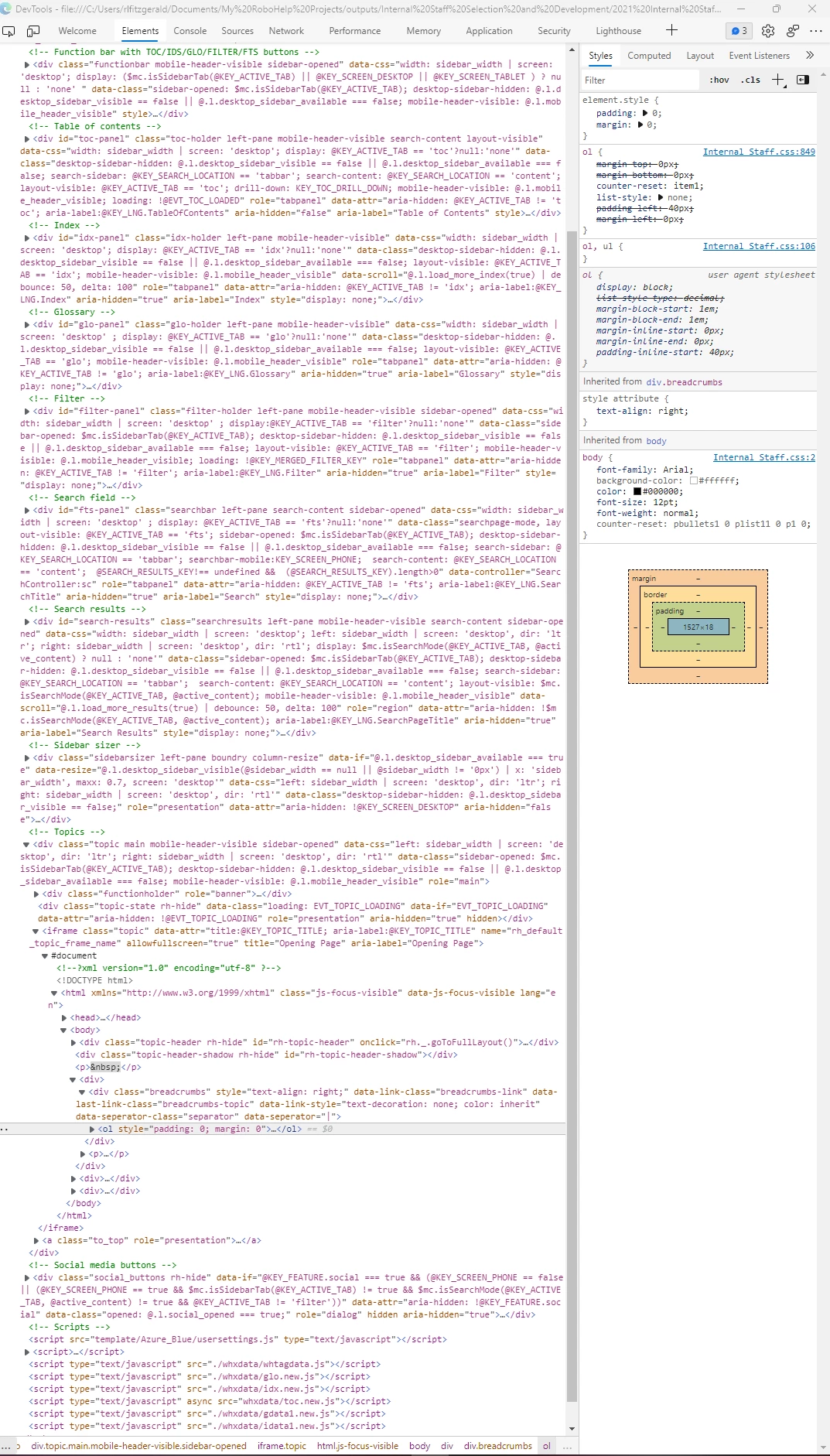Switch to the Welcome tab

point(77,31)
